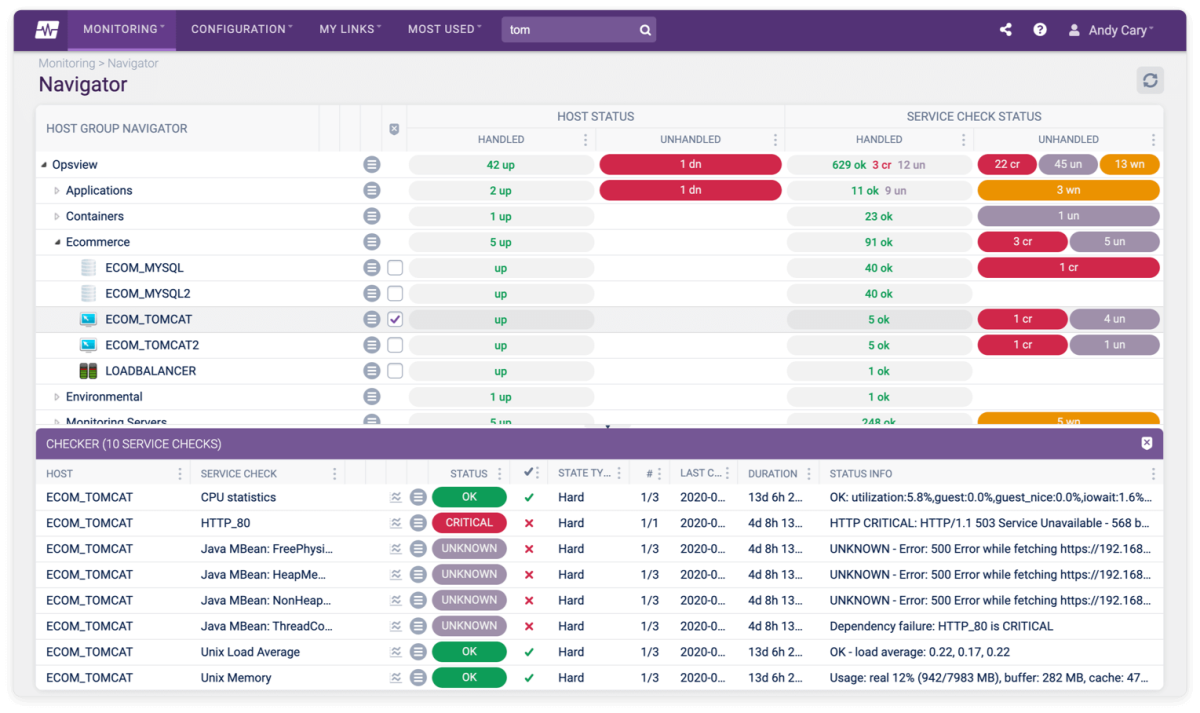
Task: Click the Monitoring breadcrumb link
Action: point(66,62)
